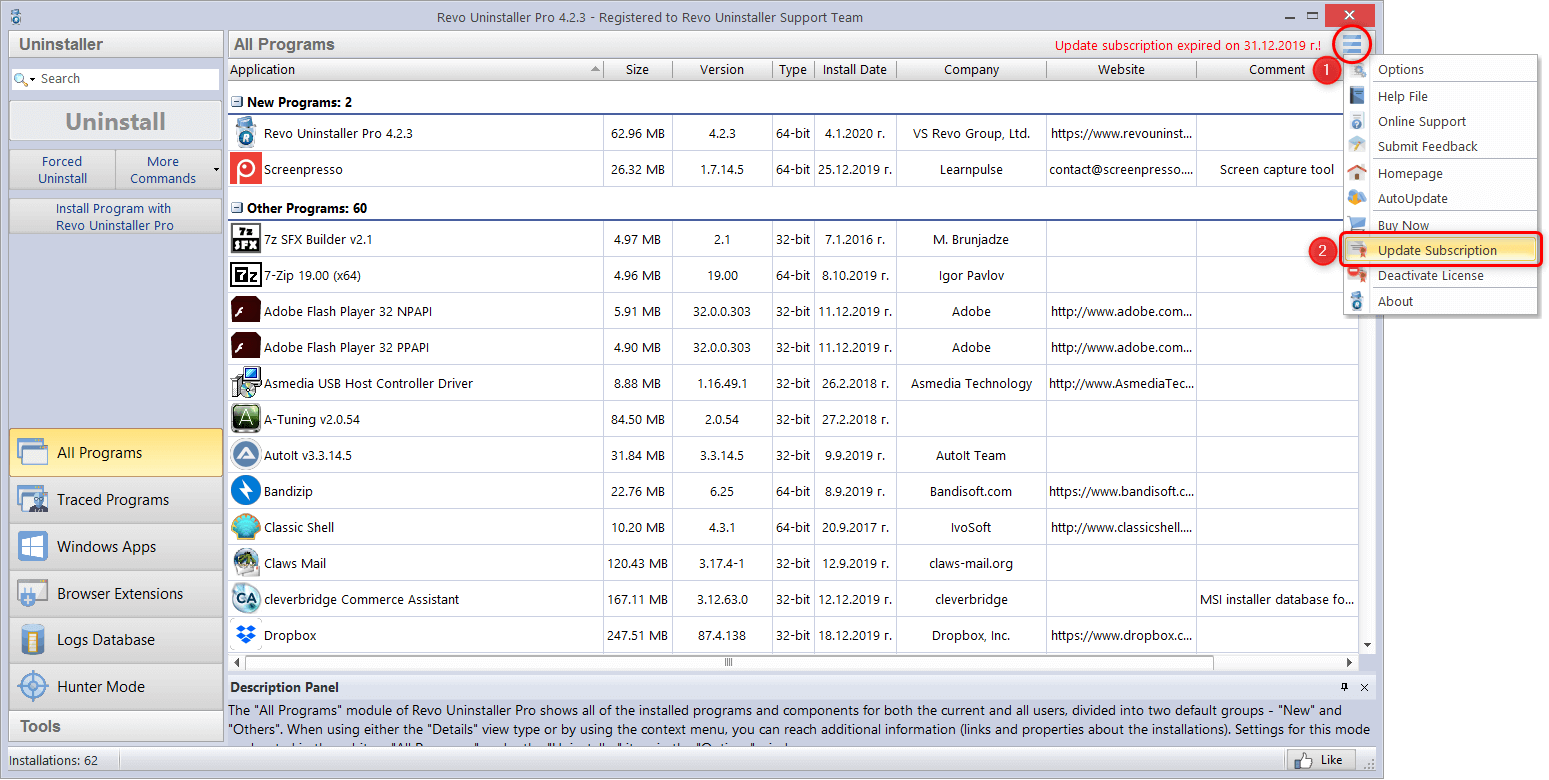Viewport: 1549px width, 780px height.
Task: Open the Browser Extensions module
Action: [116, 594]
